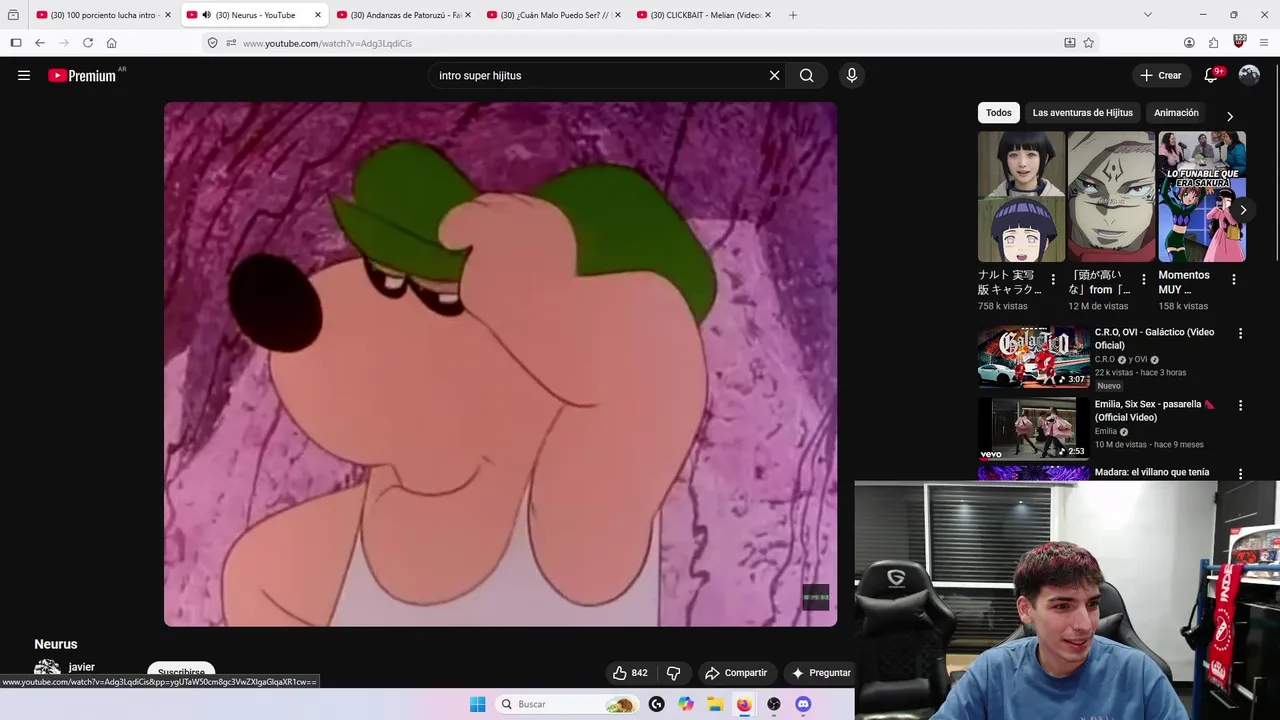
Task: Launch Logitech G HUB from taskbar
Action: click(x=656, y=704)
